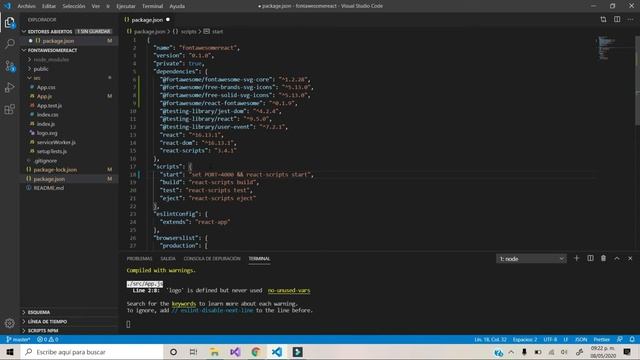Screen dimensions: 640x360
Task: Kill the terminal with trash icon
Action: [603, 258]
